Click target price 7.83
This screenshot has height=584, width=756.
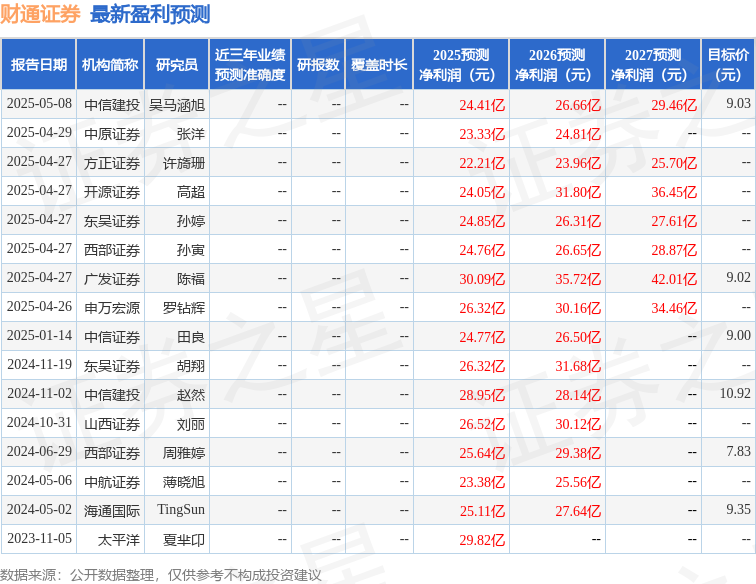(x=739, y=451)
